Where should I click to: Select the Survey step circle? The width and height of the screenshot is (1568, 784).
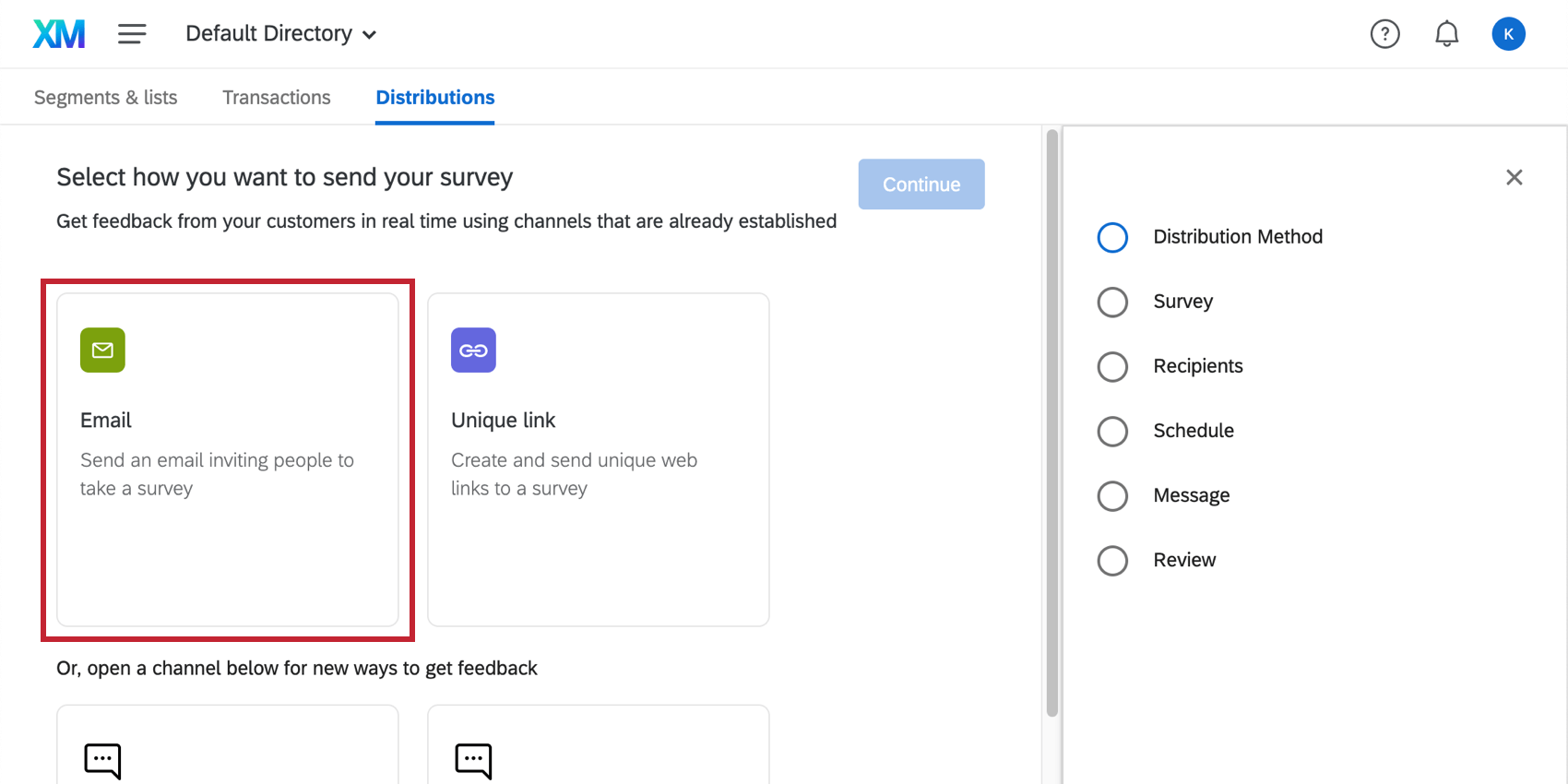click(1112, 302)
